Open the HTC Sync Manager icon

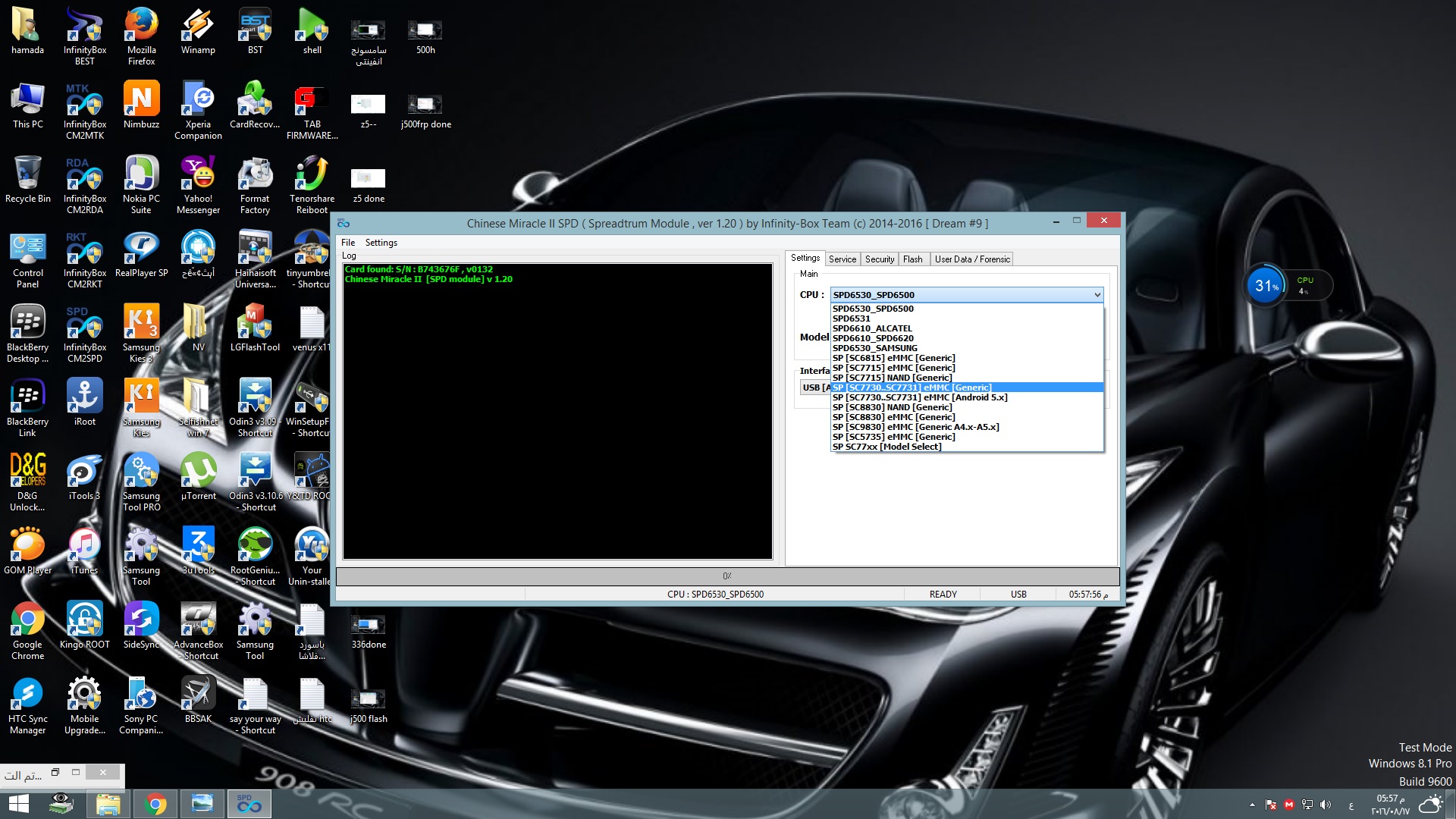pos(28,704)
